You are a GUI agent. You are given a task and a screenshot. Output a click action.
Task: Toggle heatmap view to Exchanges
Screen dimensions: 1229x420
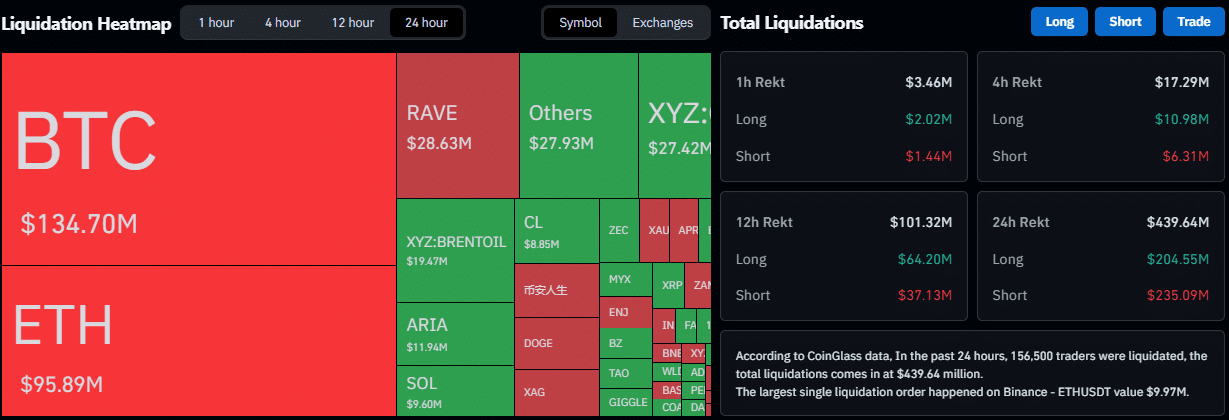[662, 23]
